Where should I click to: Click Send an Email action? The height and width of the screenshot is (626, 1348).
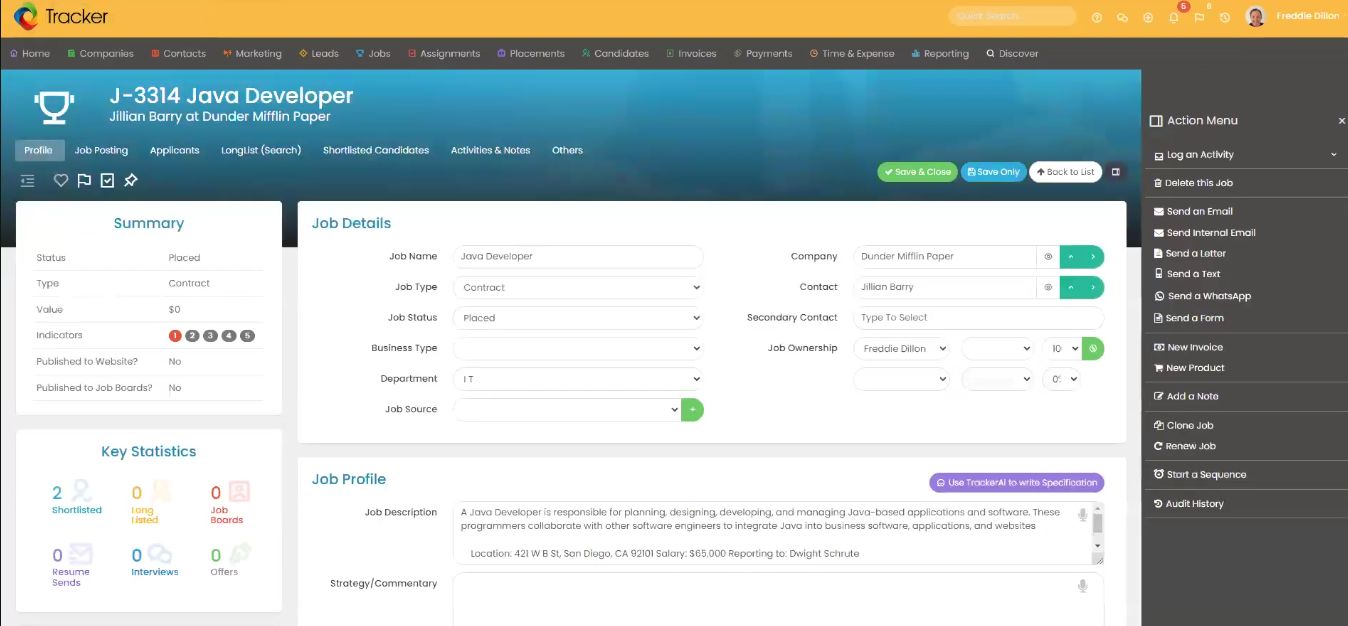[x=1193, y=211]
